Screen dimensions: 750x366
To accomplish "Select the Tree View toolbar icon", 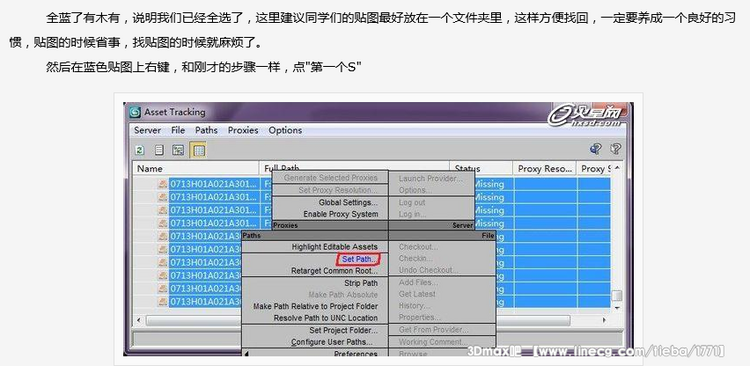I will [178, 150].
